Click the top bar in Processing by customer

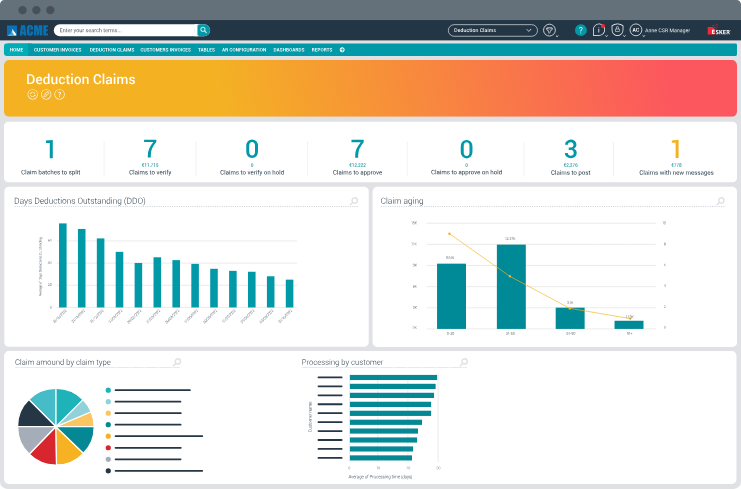(393, 377)
